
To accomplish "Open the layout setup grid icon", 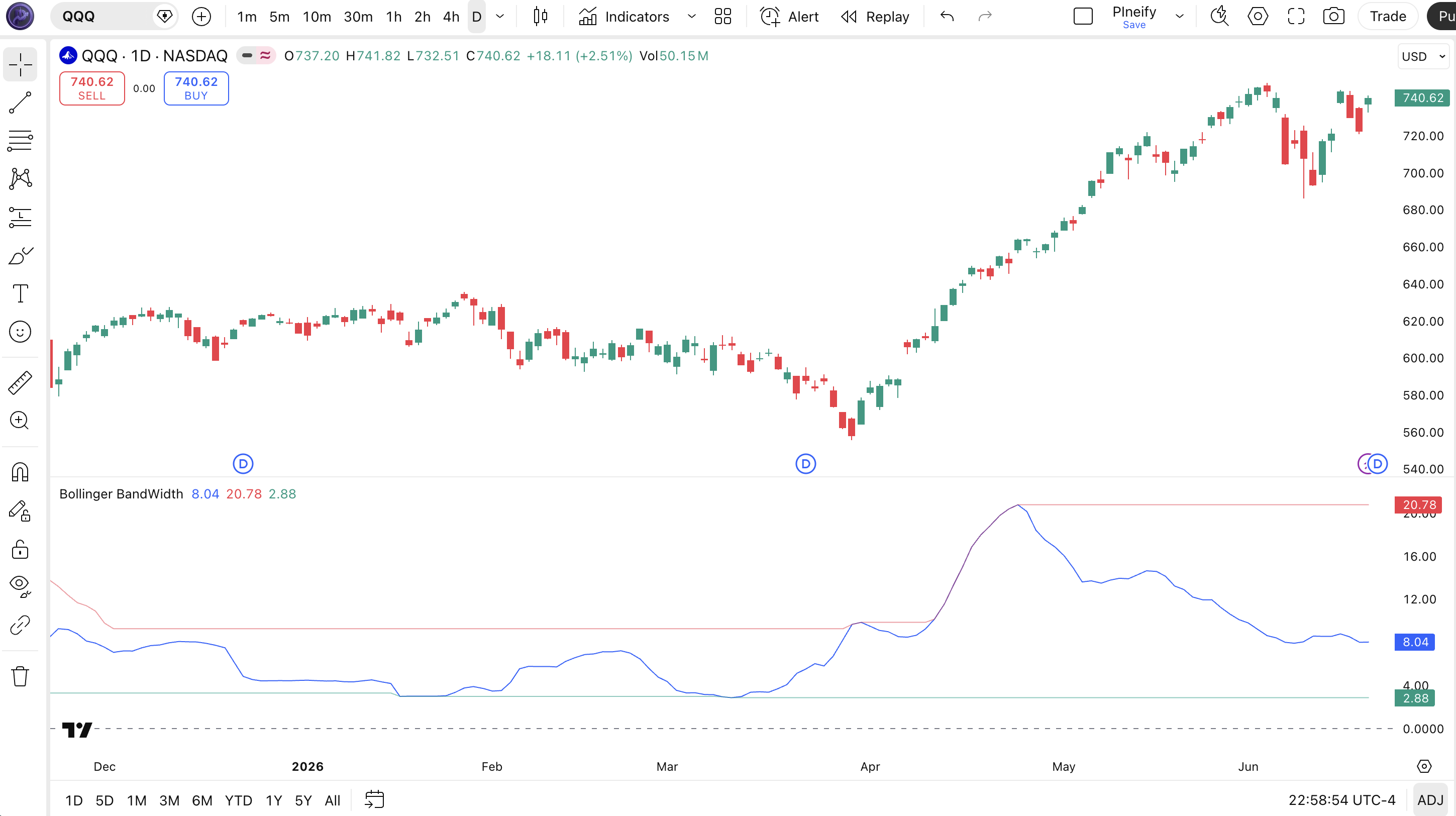I will coord(723,17).
